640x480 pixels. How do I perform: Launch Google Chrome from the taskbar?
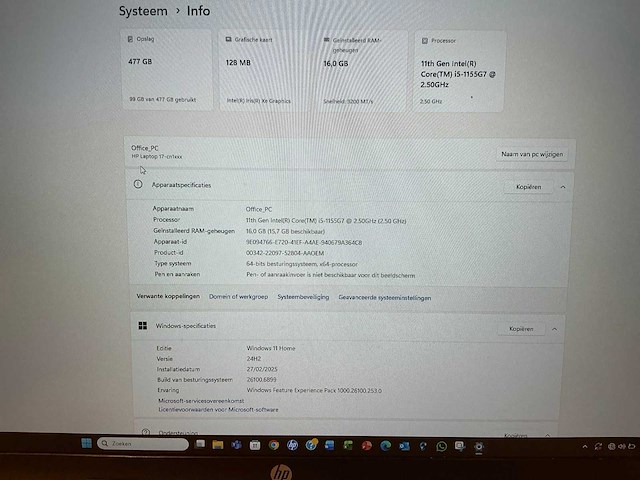273,445
